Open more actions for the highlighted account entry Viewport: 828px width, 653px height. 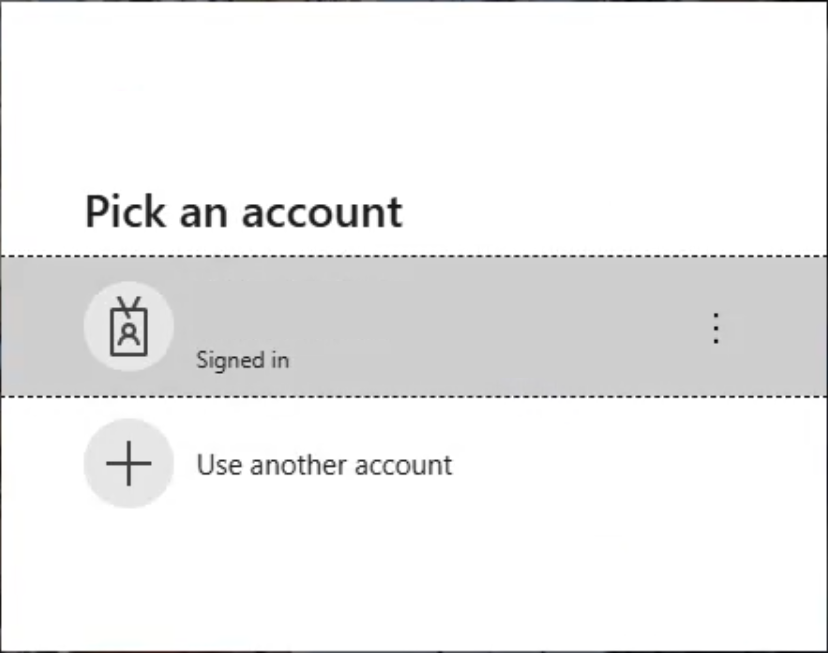tap(716, 329)
